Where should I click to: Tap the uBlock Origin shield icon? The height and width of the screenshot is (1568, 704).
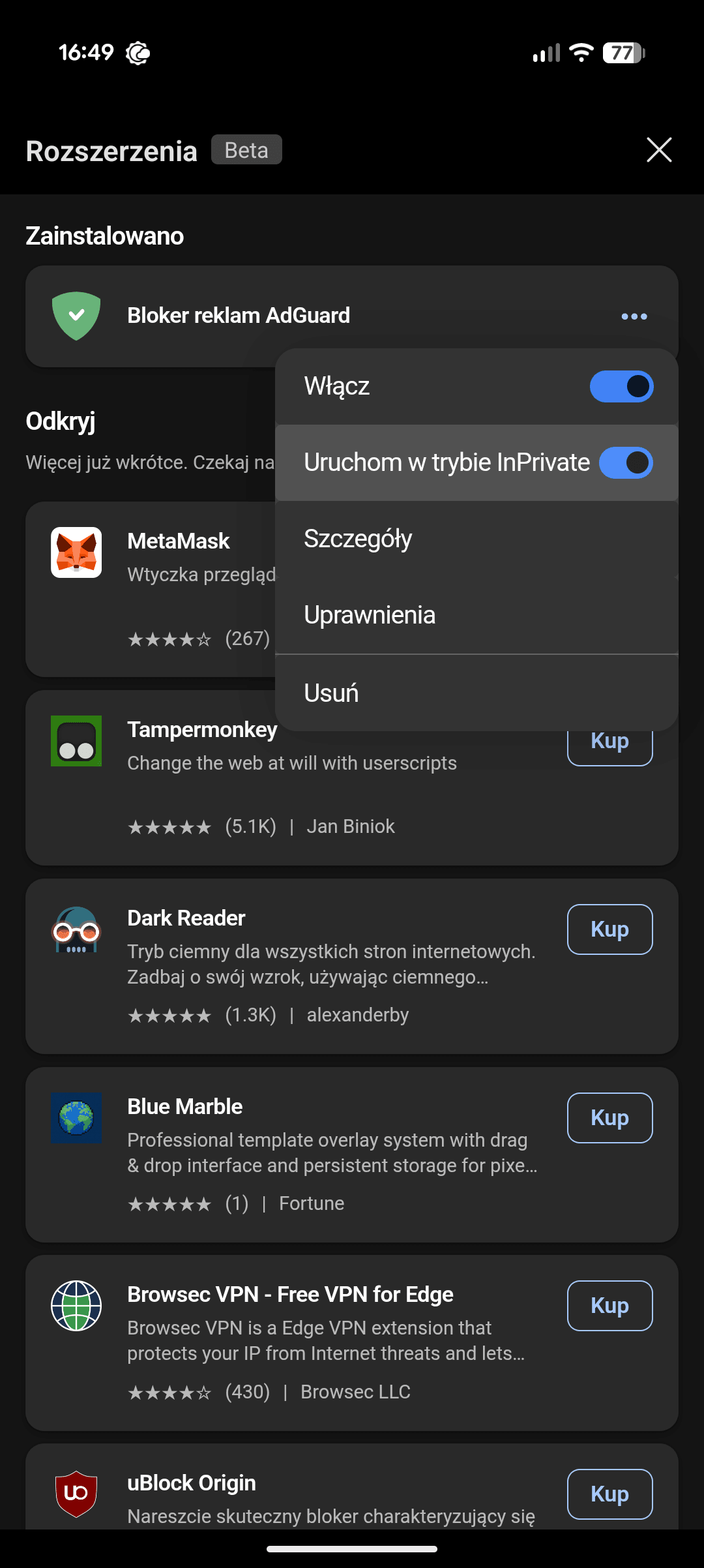pyautogui.click(x=76, y=1494)
